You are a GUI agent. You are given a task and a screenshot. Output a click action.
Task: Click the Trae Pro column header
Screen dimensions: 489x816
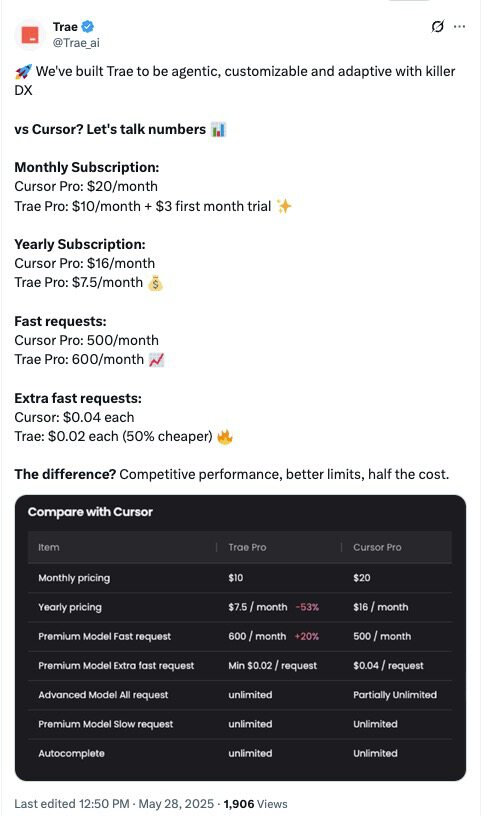point(247,547)
